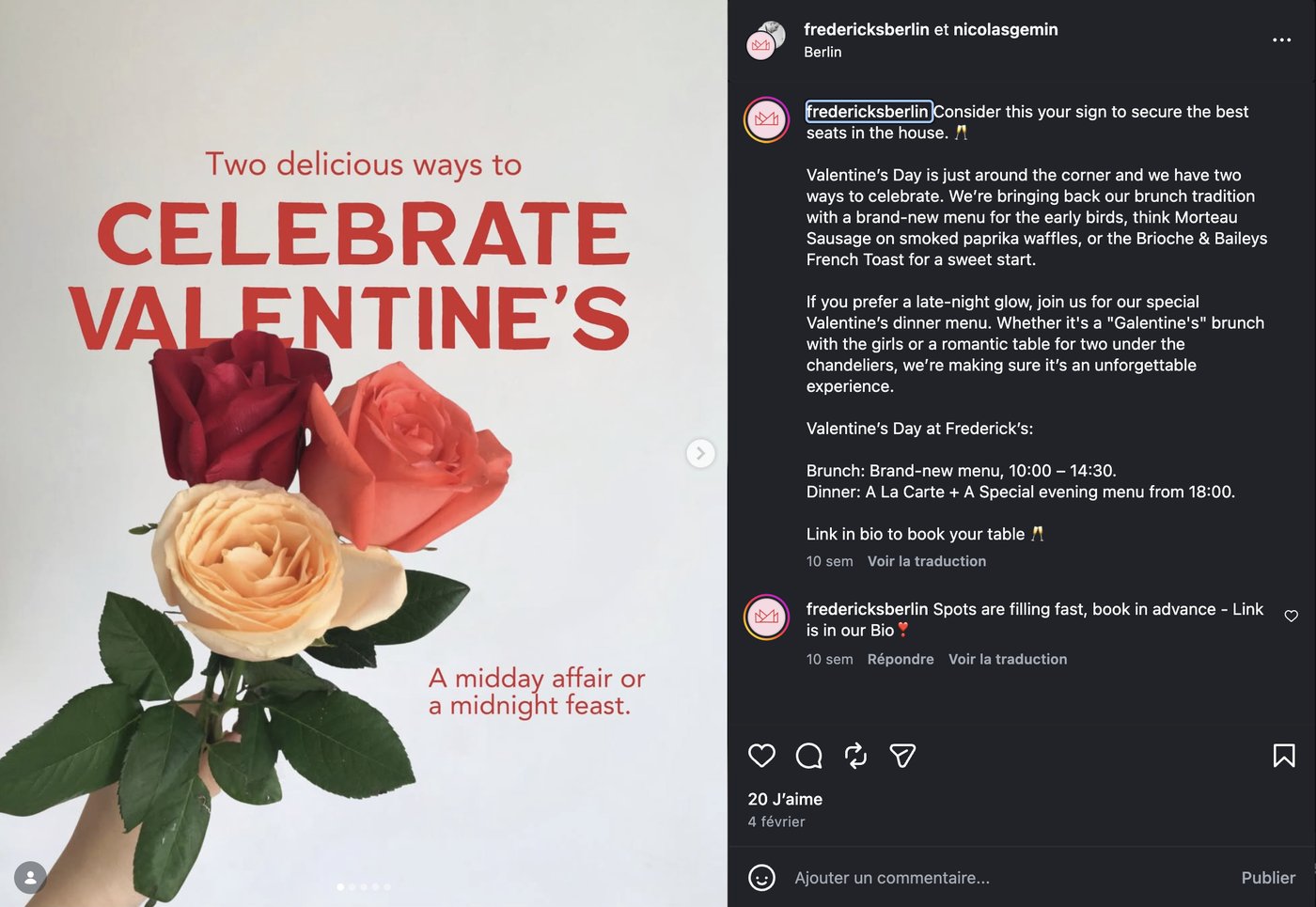The image size is (1316, 907).
Task: Repost using the circular arrows icon
Action: click(x=855, y=756)
